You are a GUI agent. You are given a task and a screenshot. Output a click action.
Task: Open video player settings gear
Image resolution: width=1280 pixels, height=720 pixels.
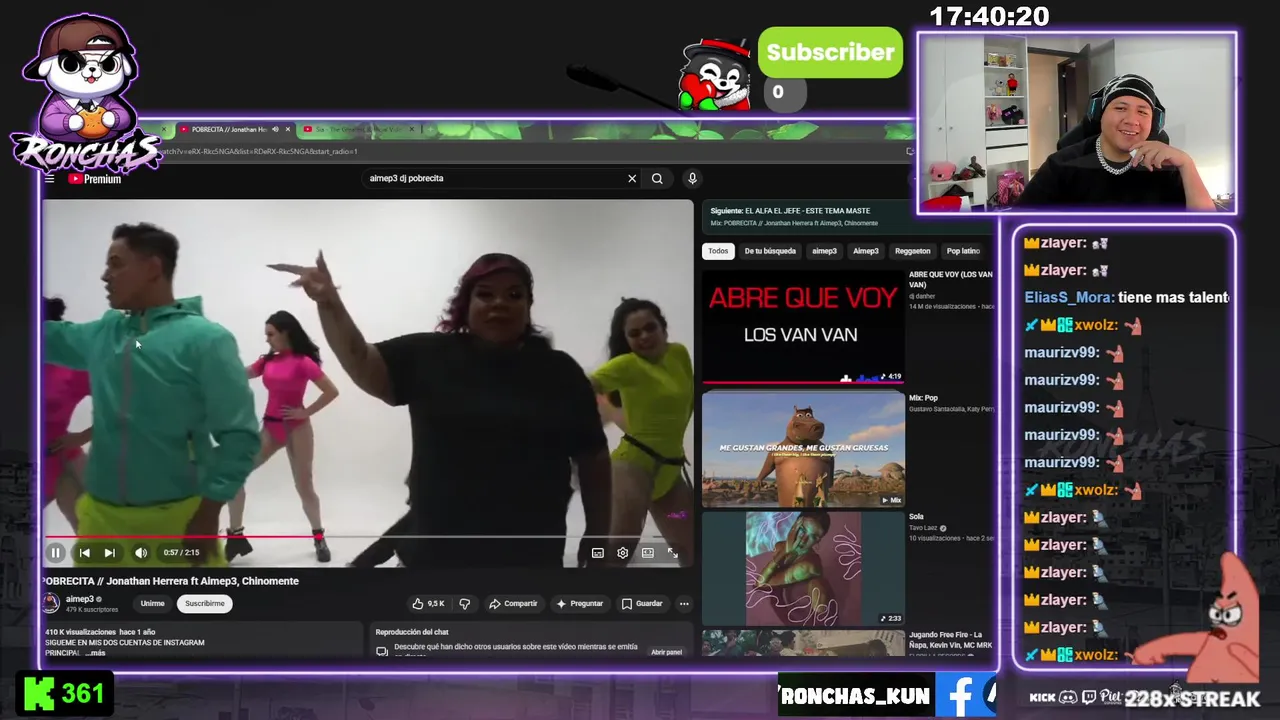[622, 553]
